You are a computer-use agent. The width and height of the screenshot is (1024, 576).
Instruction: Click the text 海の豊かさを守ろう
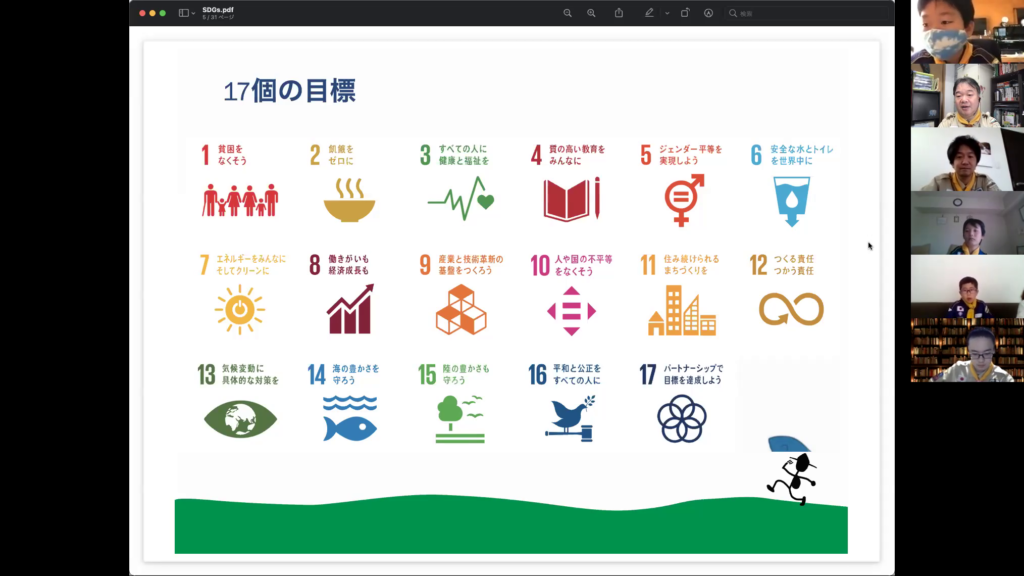pyautogui.click(x=355, y=374)
